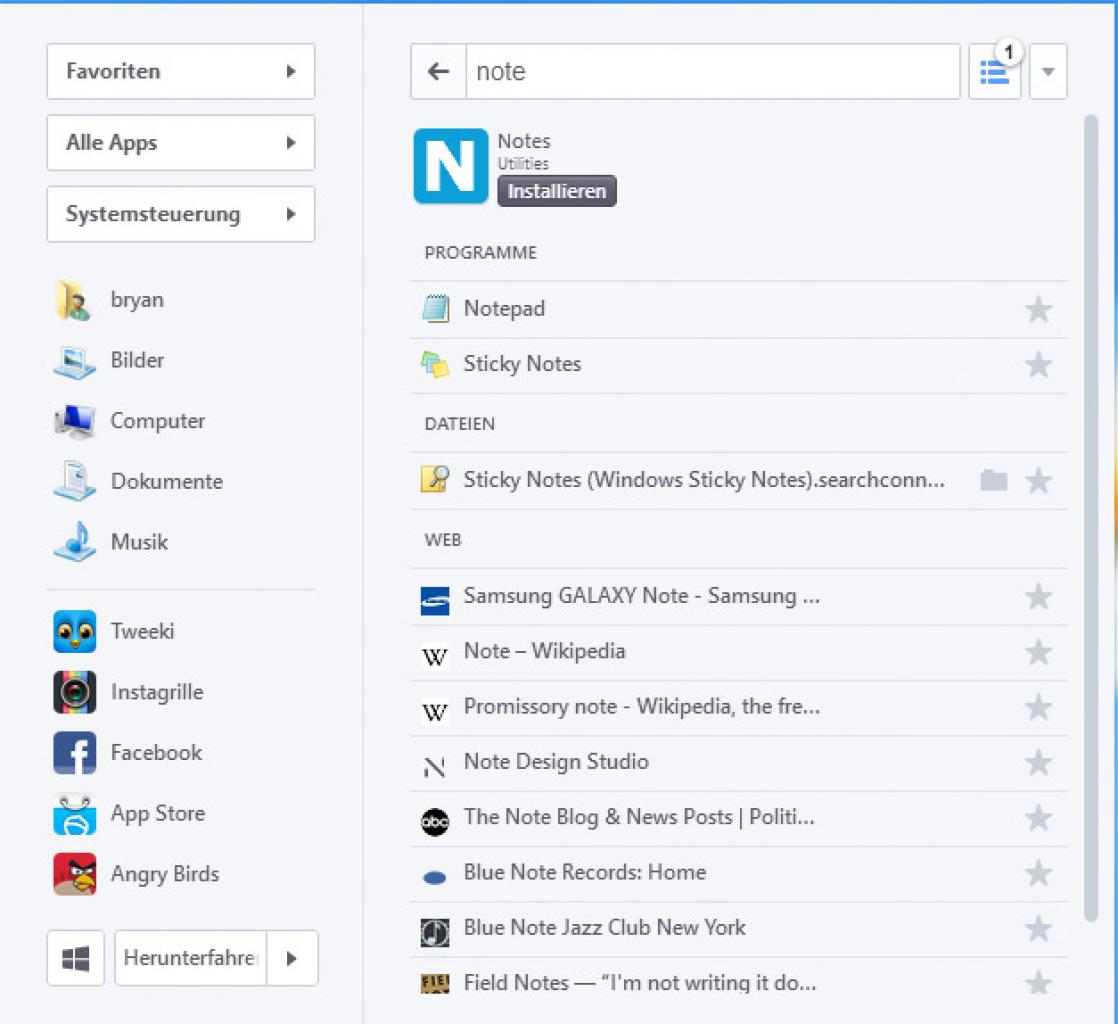Open the bryan user folder
The height and width of the screenshot is (1024, 1118).
click(x=109, y=300)
